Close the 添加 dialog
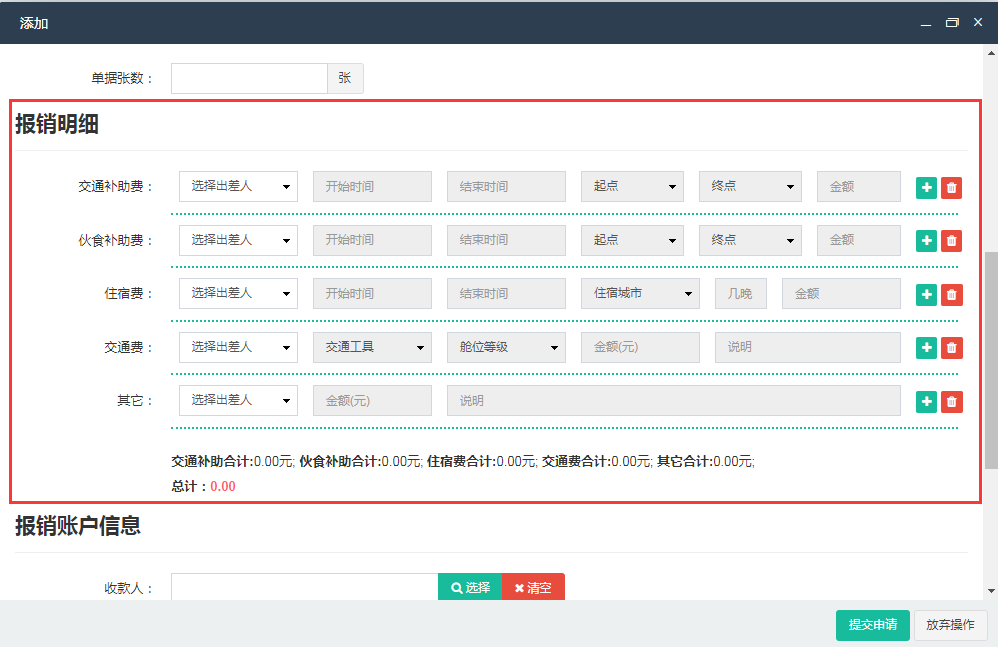The width and height of the screenshot is (998, 647). (x=978, y=22)
